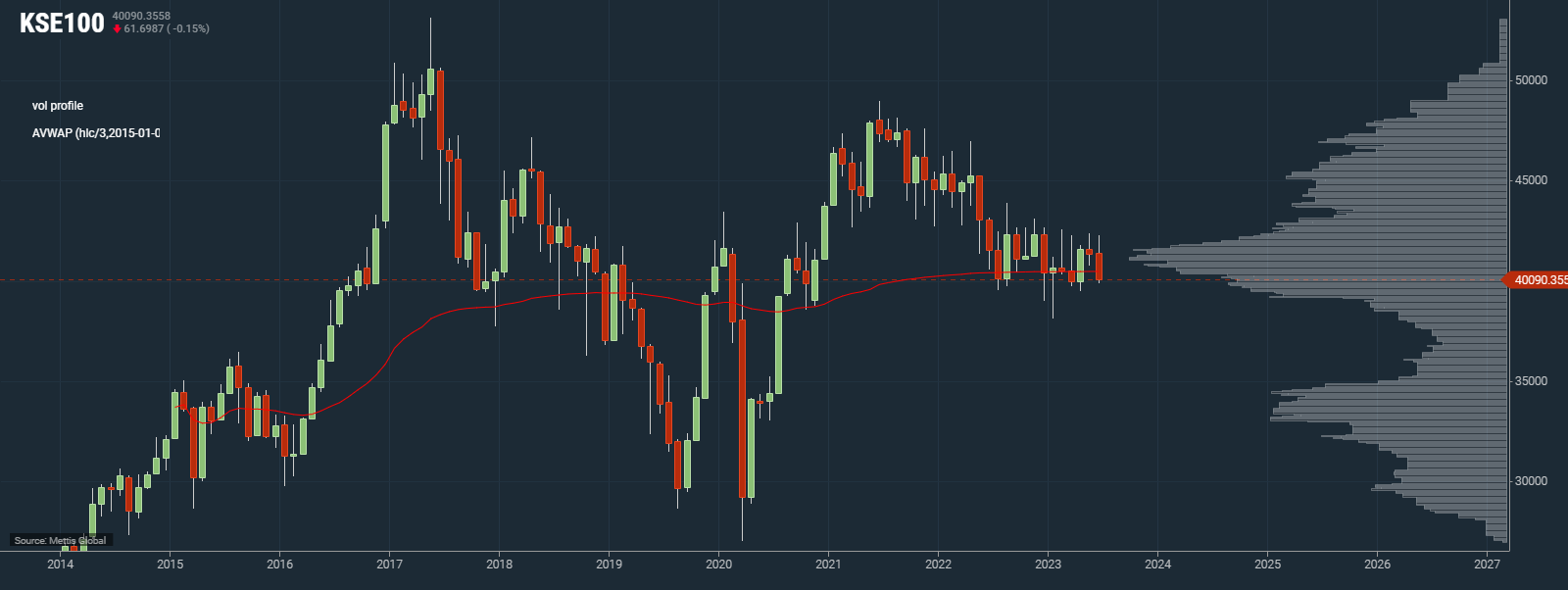This screenshot has width=1568, height=590.
Task: Click the 2023 label on the time axis
Action: point(1049,564)
